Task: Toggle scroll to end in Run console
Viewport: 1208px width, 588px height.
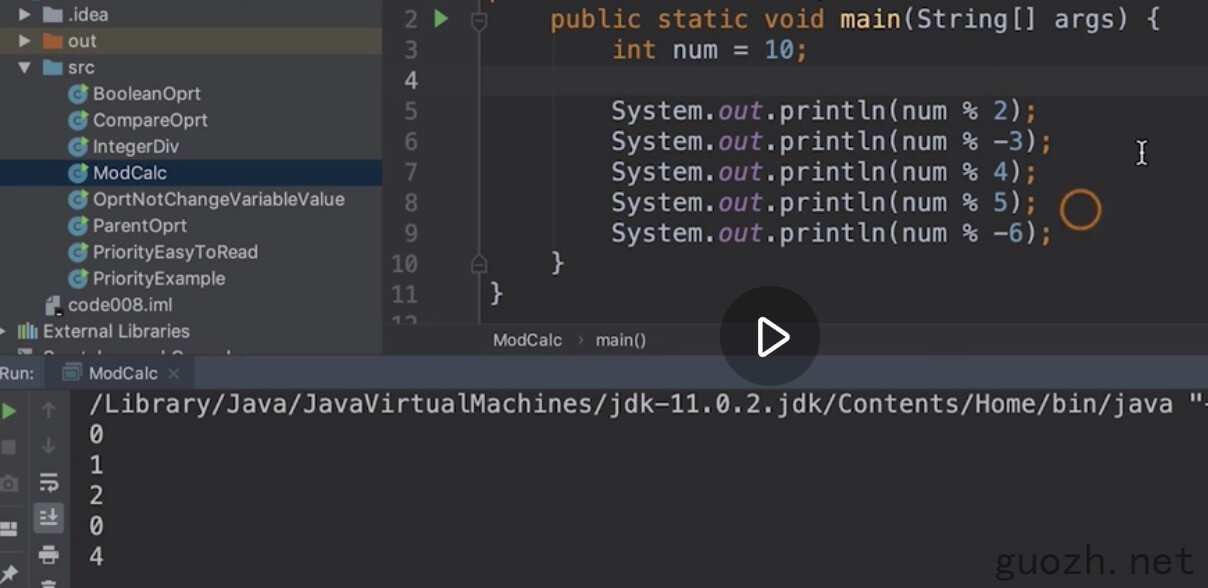Action: tap(48, 518)
